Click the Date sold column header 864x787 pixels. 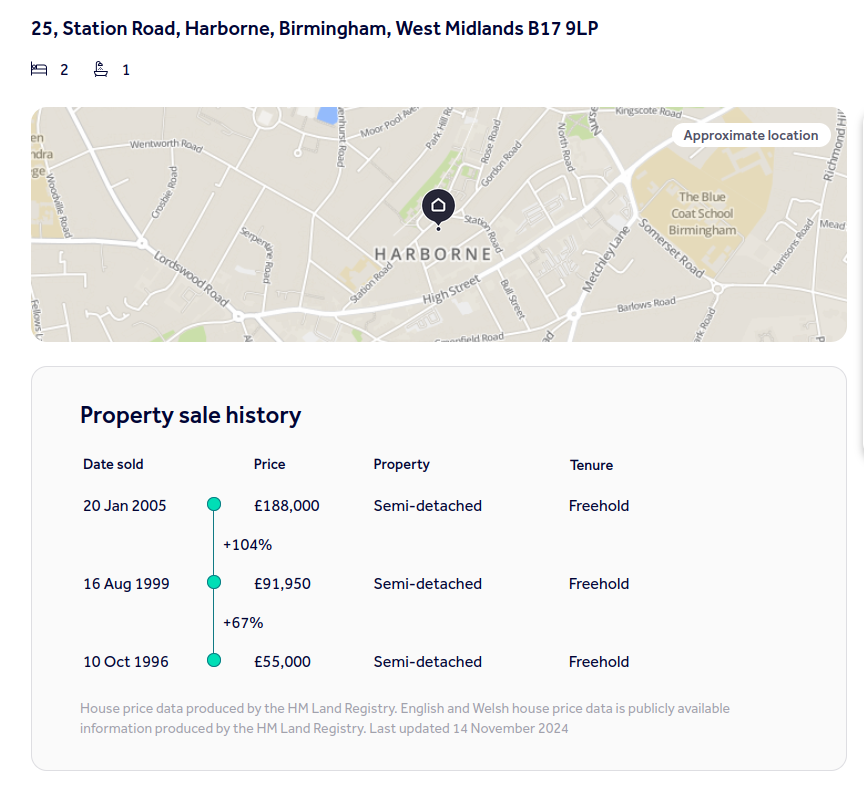[113, 464]
